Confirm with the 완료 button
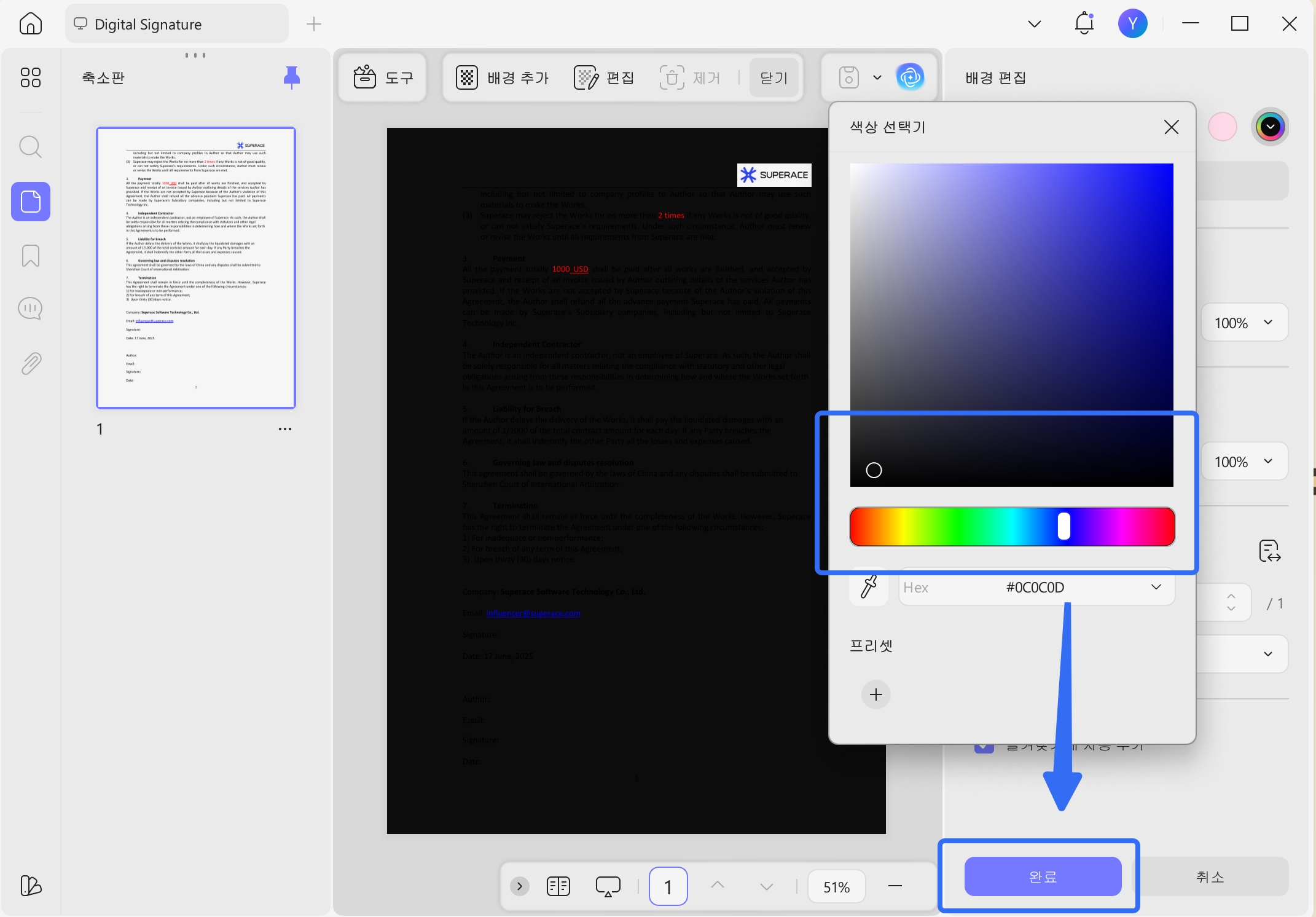Viewport: 1316px width, 917px height. pos(1043,876)
